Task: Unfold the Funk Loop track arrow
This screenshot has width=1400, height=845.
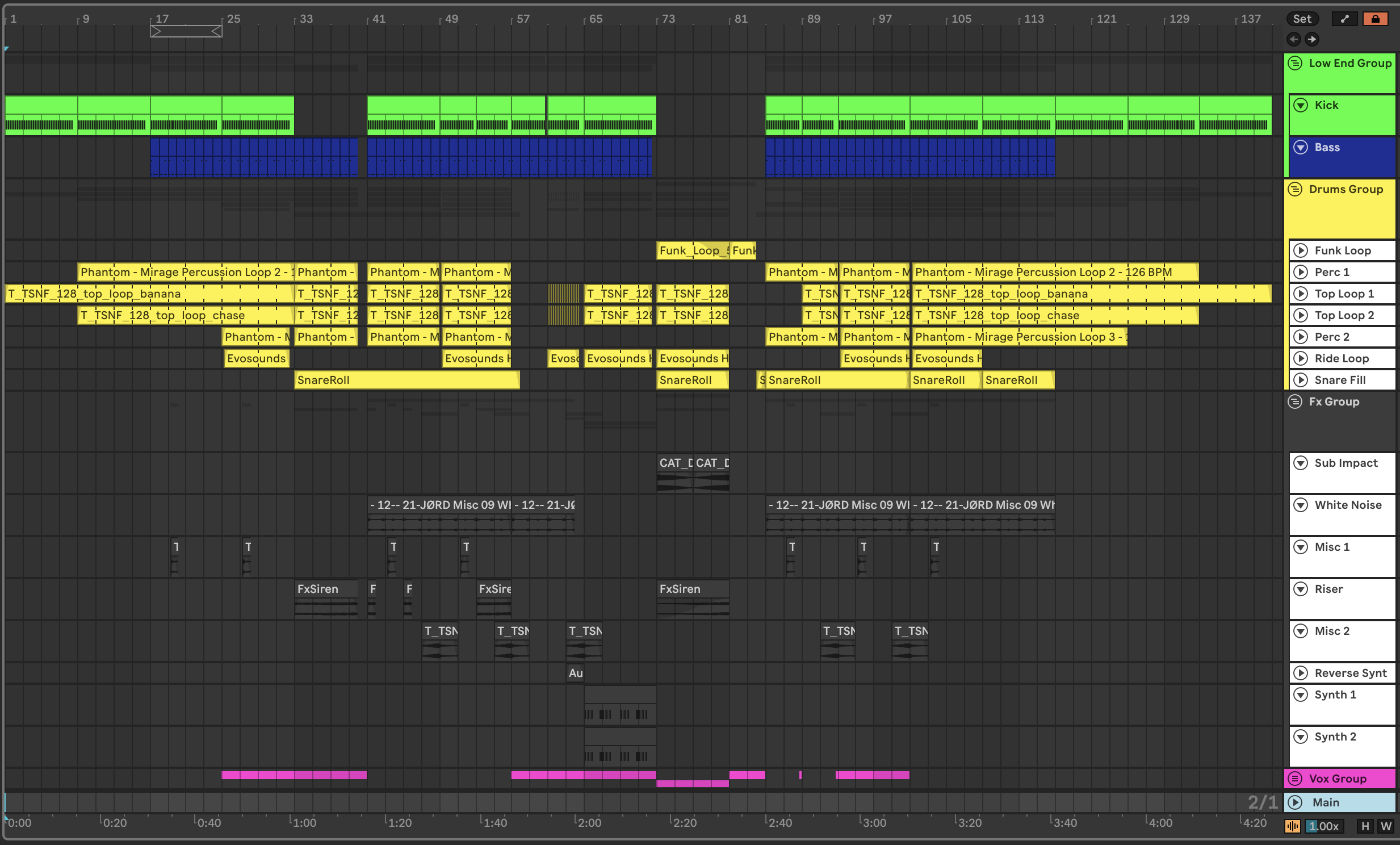Action: click(x=1301, y=250)
